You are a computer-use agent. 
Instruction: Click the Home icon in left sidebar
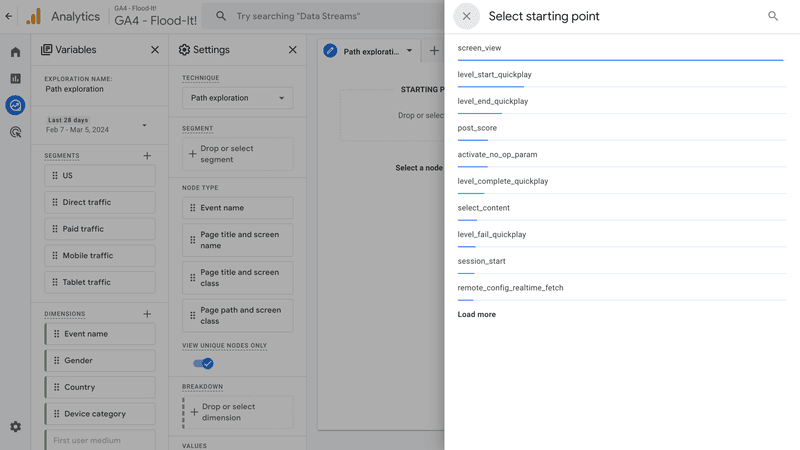coord(15,52)
